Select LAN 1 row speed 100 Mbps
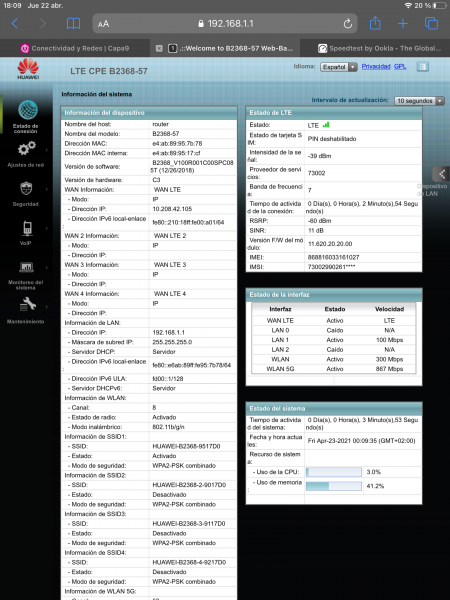 tap(390, 340)
